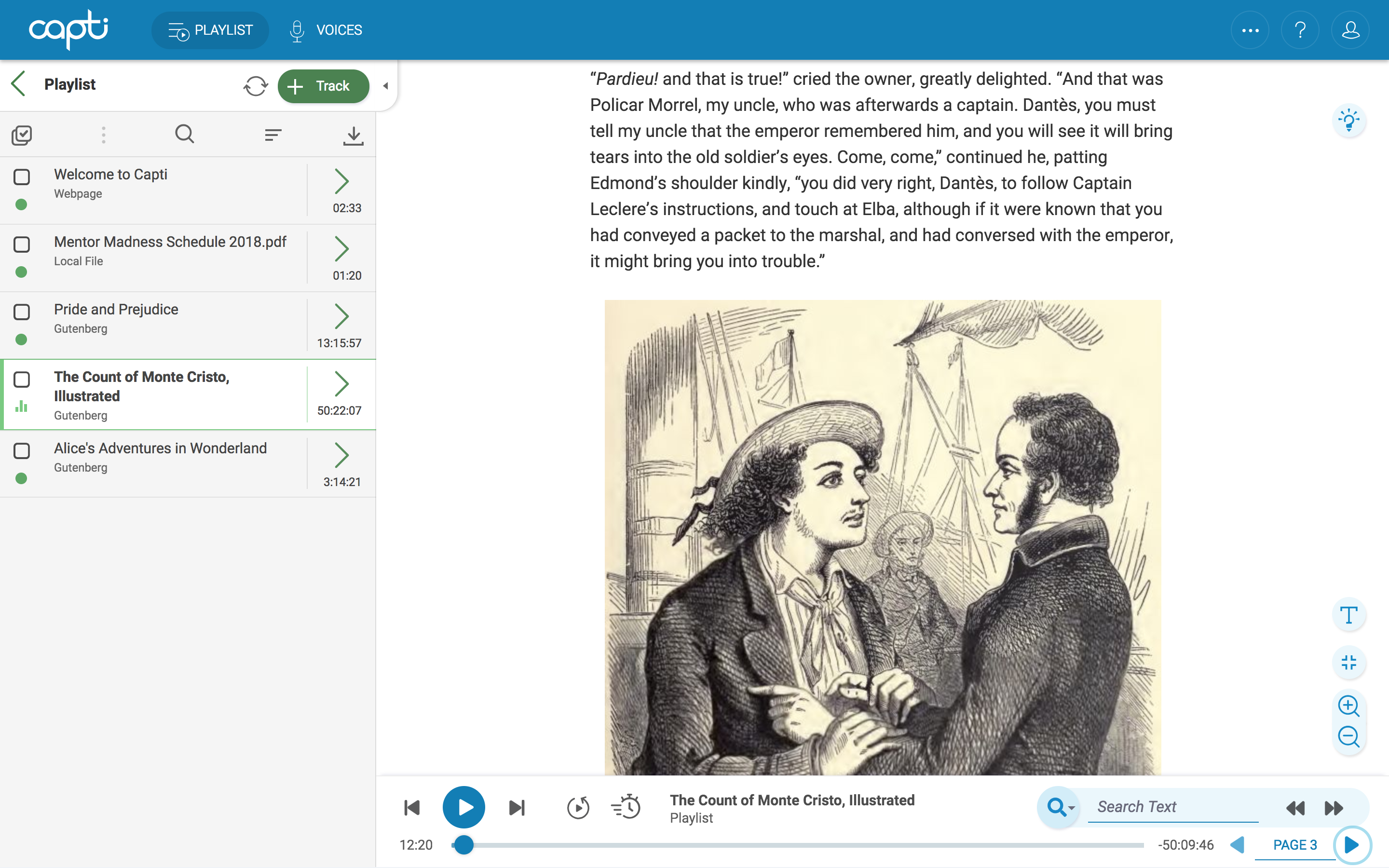The image size is (1389, 868).
Task: Seek along the playback progress track
Action: (798, 845)
